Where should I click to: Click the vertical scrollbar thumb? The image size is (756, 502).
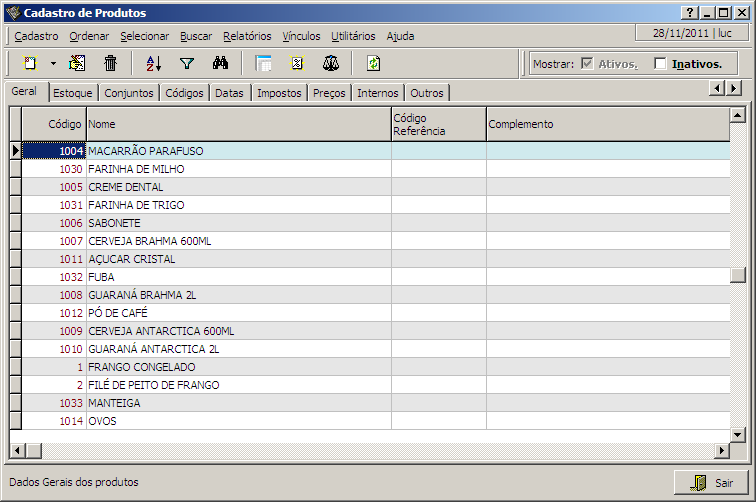point(738,277)
